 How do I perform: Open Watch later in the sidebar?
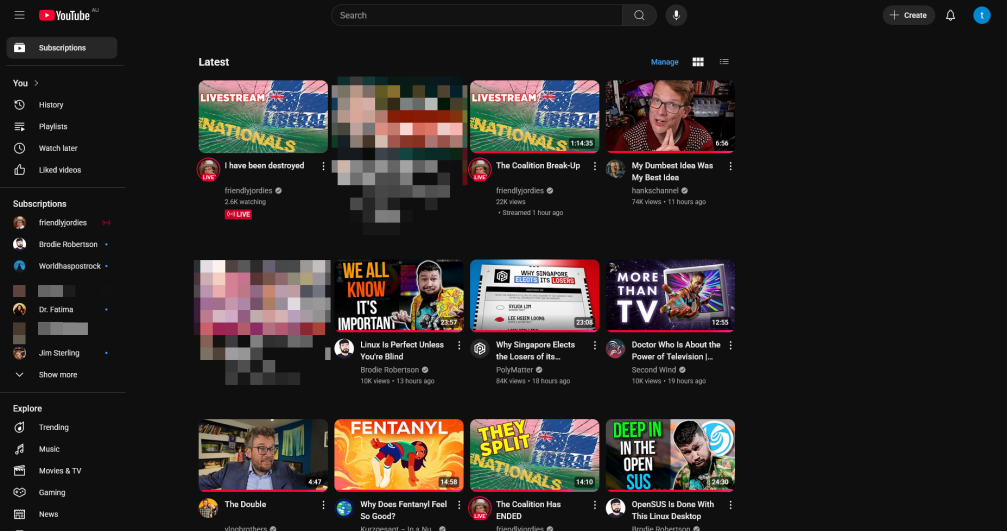click(x=62, y=148)
